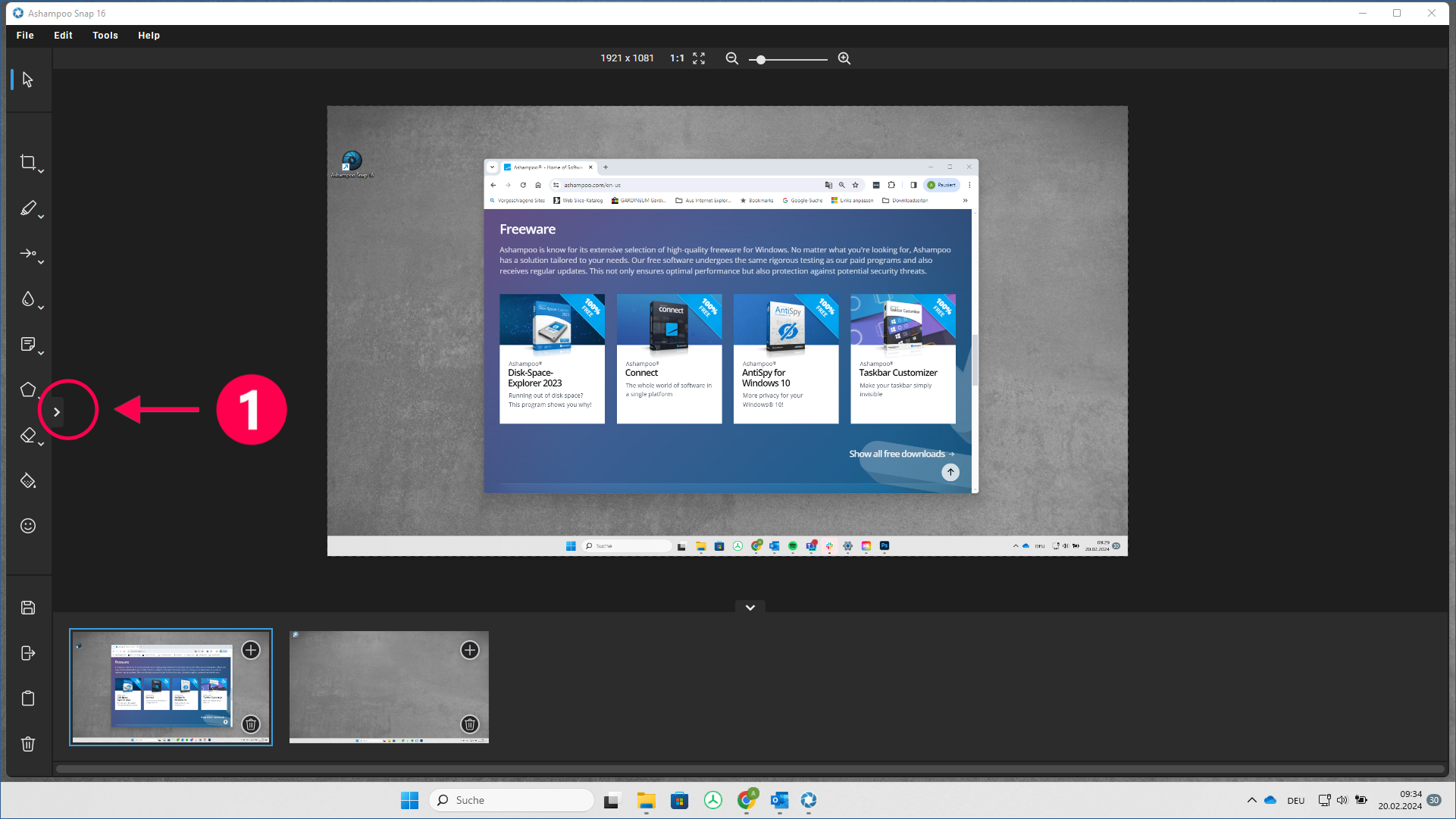Viewport: 1456px width, 819px height.
Task: Open Blur tool options arrow
Action: click(41, 308)
